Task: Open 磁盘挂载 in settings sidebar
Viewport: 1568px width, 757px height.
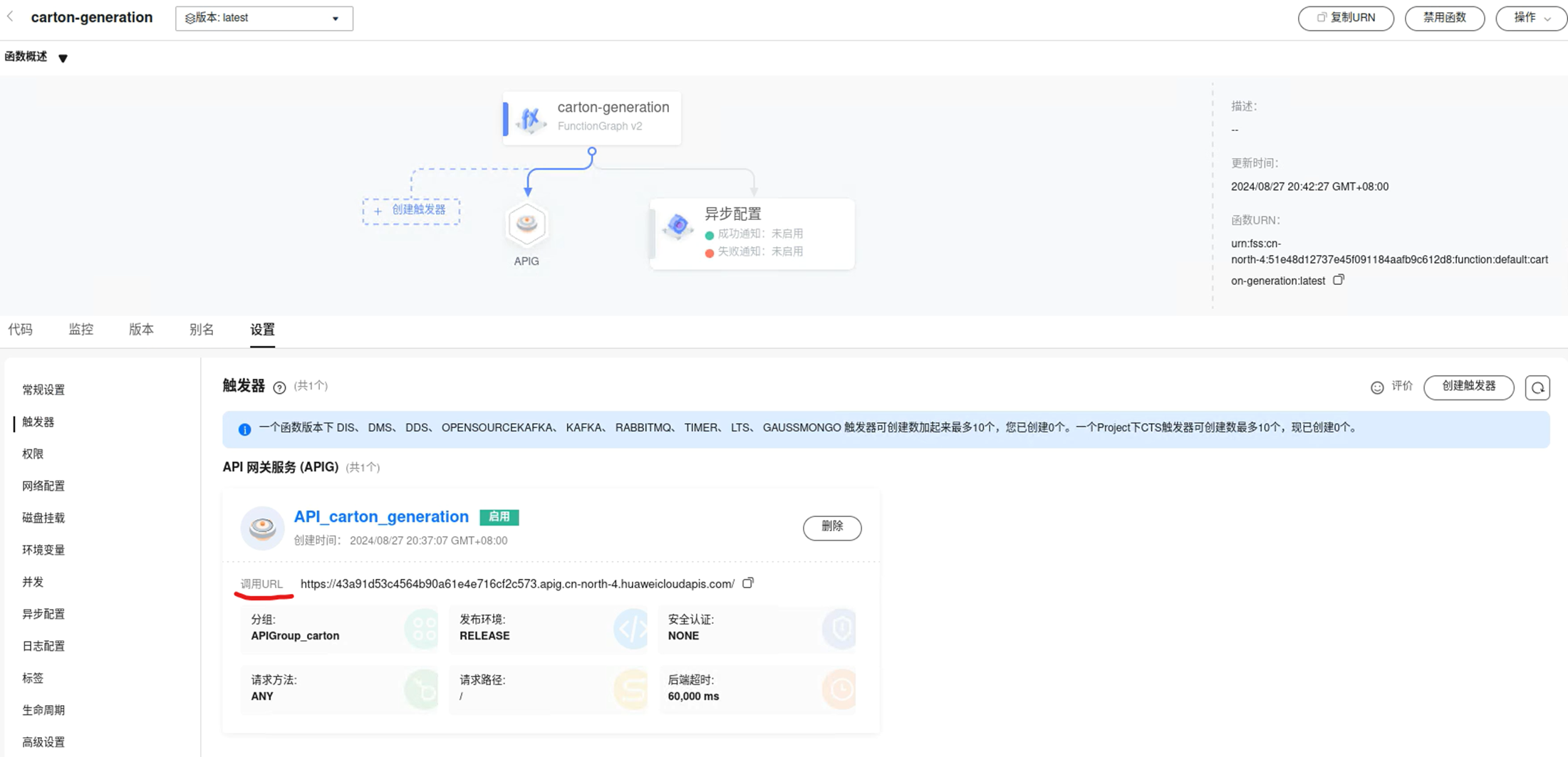Action: point(43,518)
